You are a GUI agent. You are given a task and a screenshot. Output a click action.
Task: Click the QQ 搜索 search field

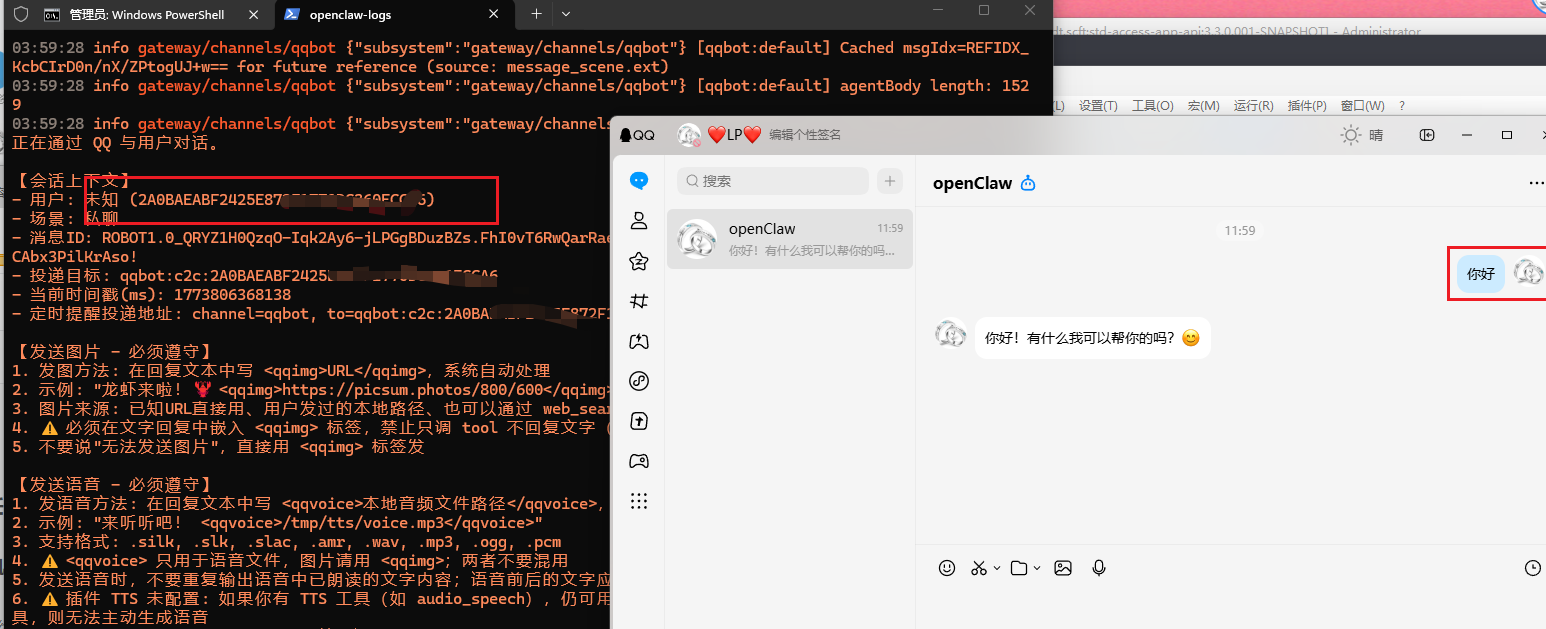[x=772, y=181]
